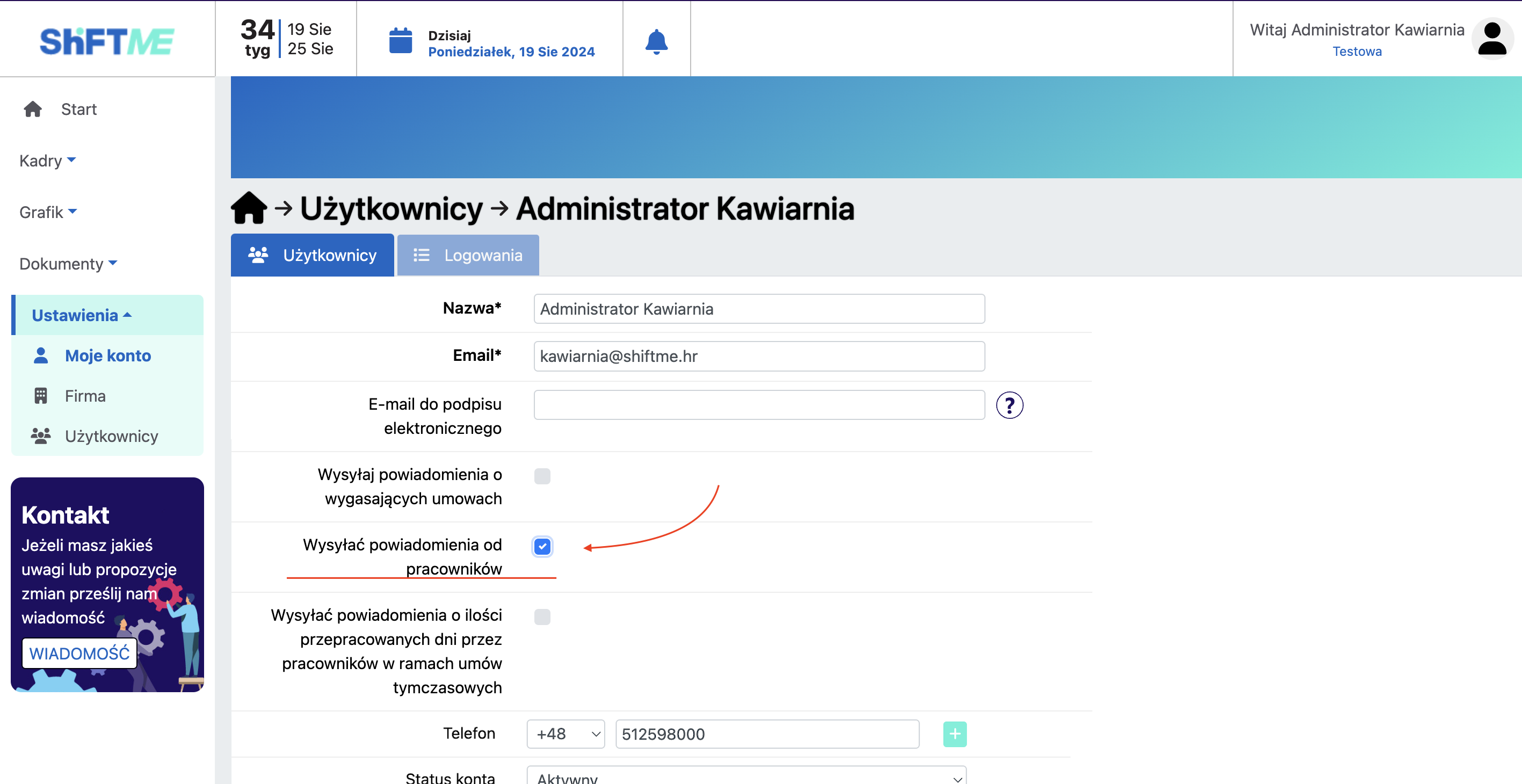Uncheck notifications from employees checkbox
Image resolution: width=1522 pixels, height=784 pixels.
[x=542, y=547]
